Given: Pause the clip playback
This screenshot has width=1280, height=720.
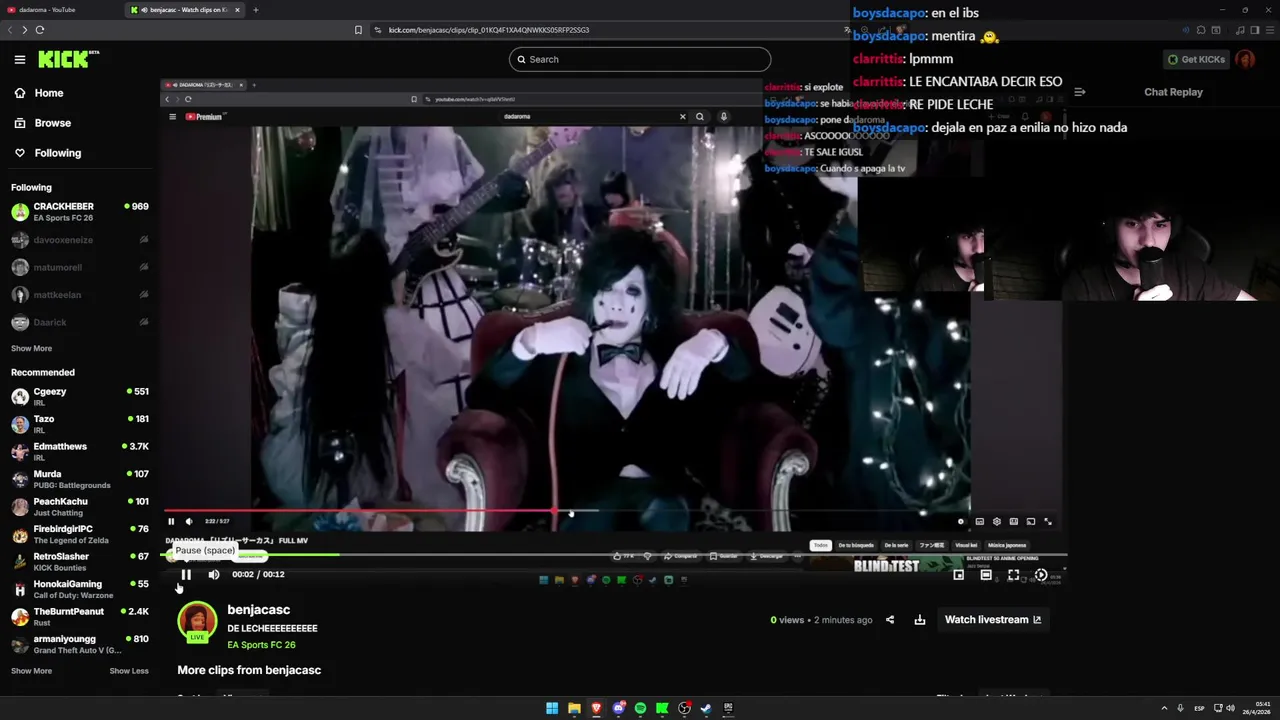Looking at the screenshot, I should (186, 574).
